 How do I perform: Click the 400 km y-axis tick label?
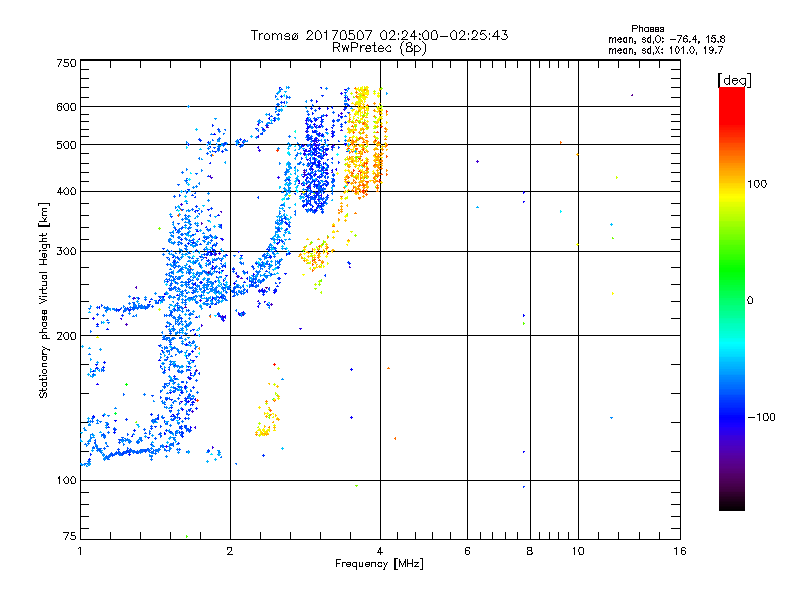pos(66,191)
